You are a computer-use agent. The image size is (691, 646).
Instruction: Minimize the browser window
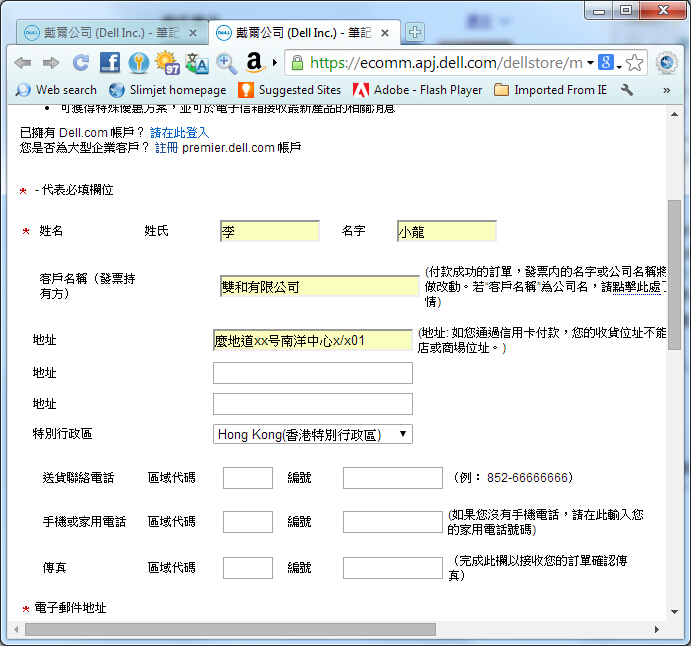tap(599, 10)
